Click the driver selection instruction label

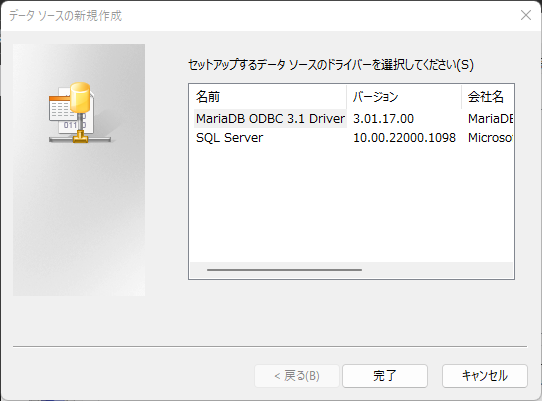[331, 65]
